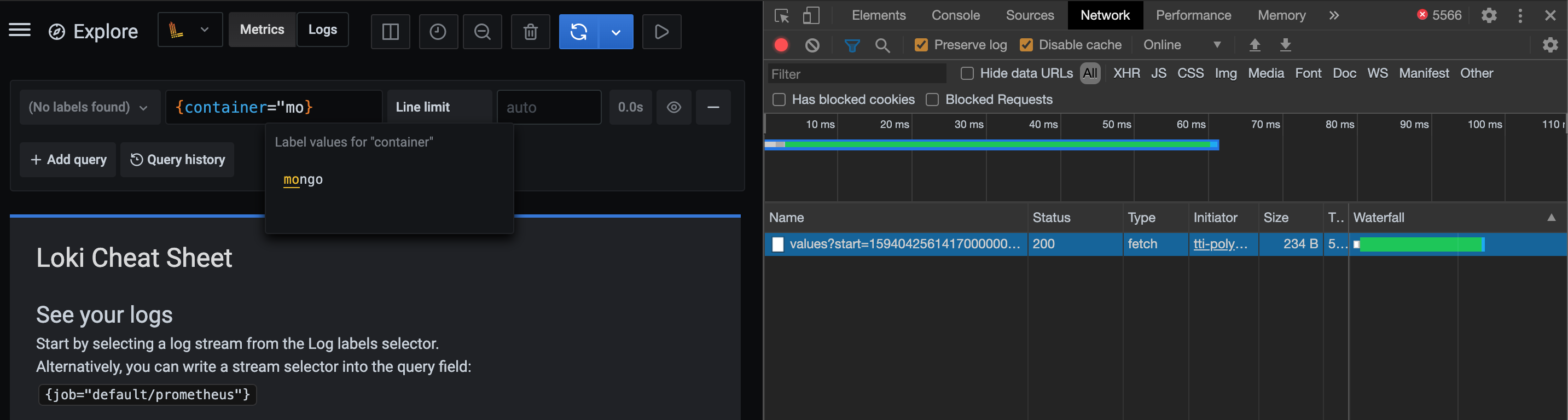Start live tailing with play button

(661, 32)
